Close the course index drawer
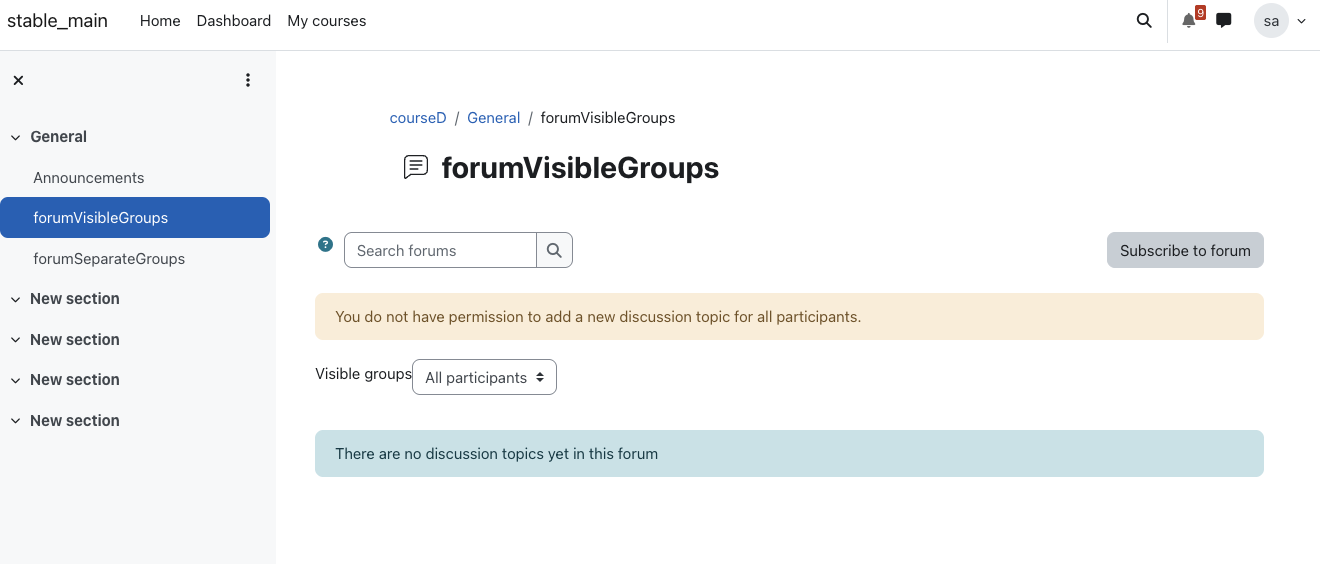Image resolution: width=1320 pixels, height=564 pixels. click(18, 81)
